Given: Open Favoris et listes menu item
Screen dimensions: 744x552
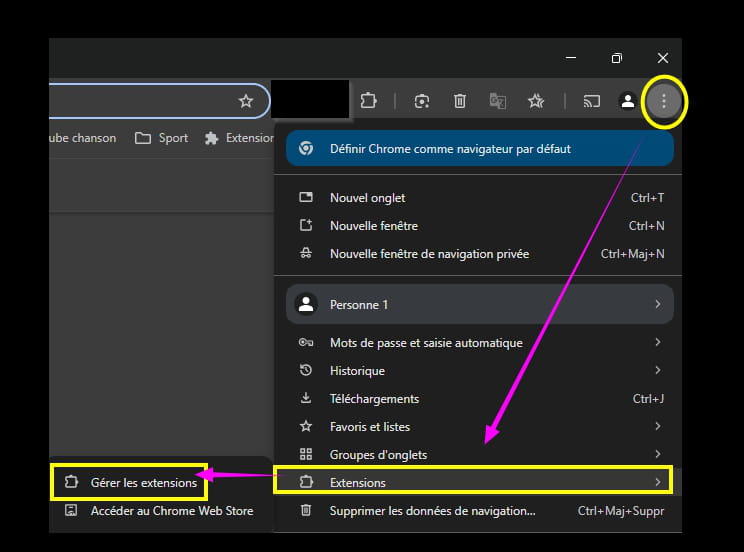Looking at the screenshot, I should coord(479,427).
